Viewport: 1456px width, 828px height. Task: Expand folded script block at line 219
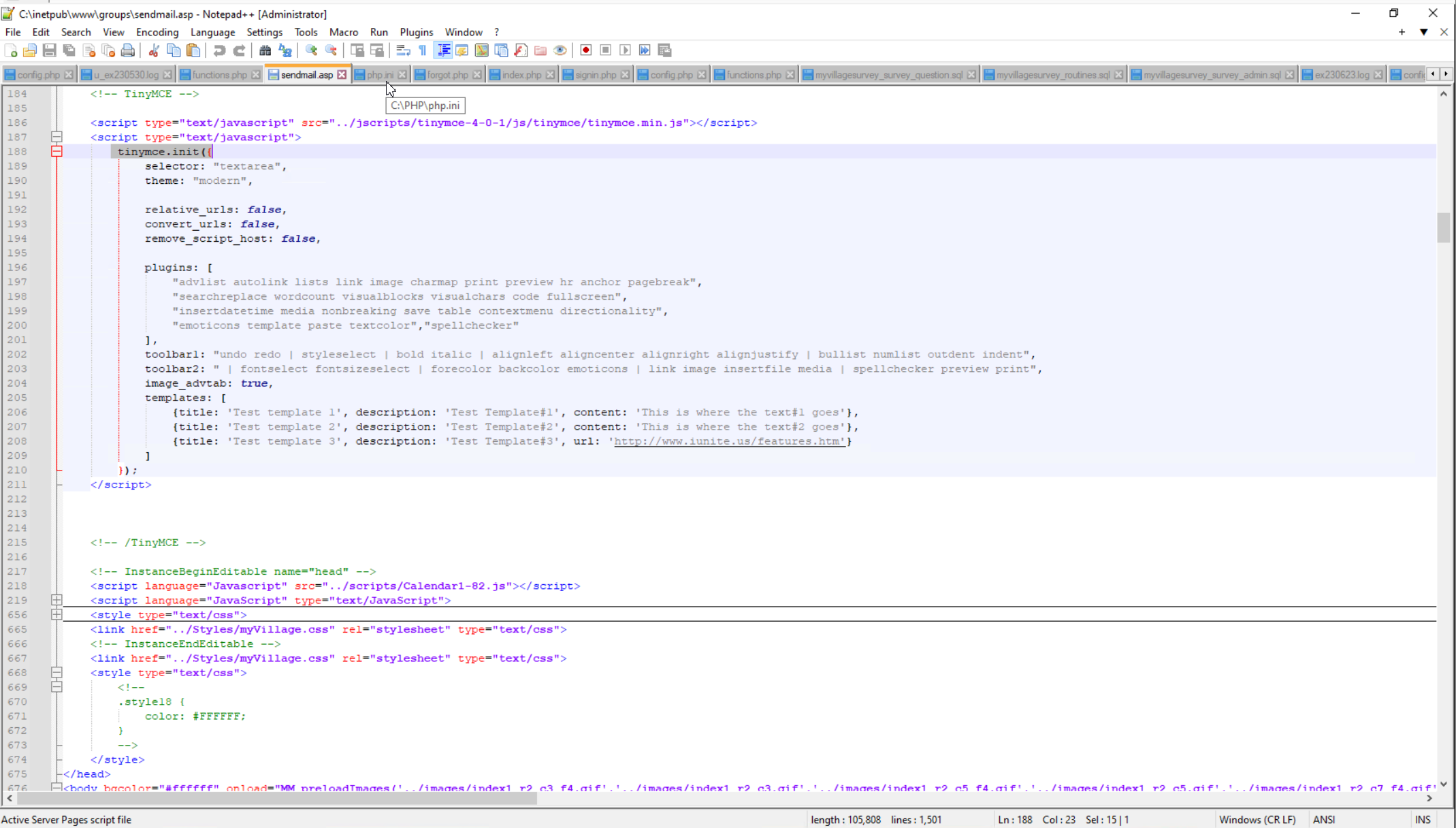click(57, 600)
